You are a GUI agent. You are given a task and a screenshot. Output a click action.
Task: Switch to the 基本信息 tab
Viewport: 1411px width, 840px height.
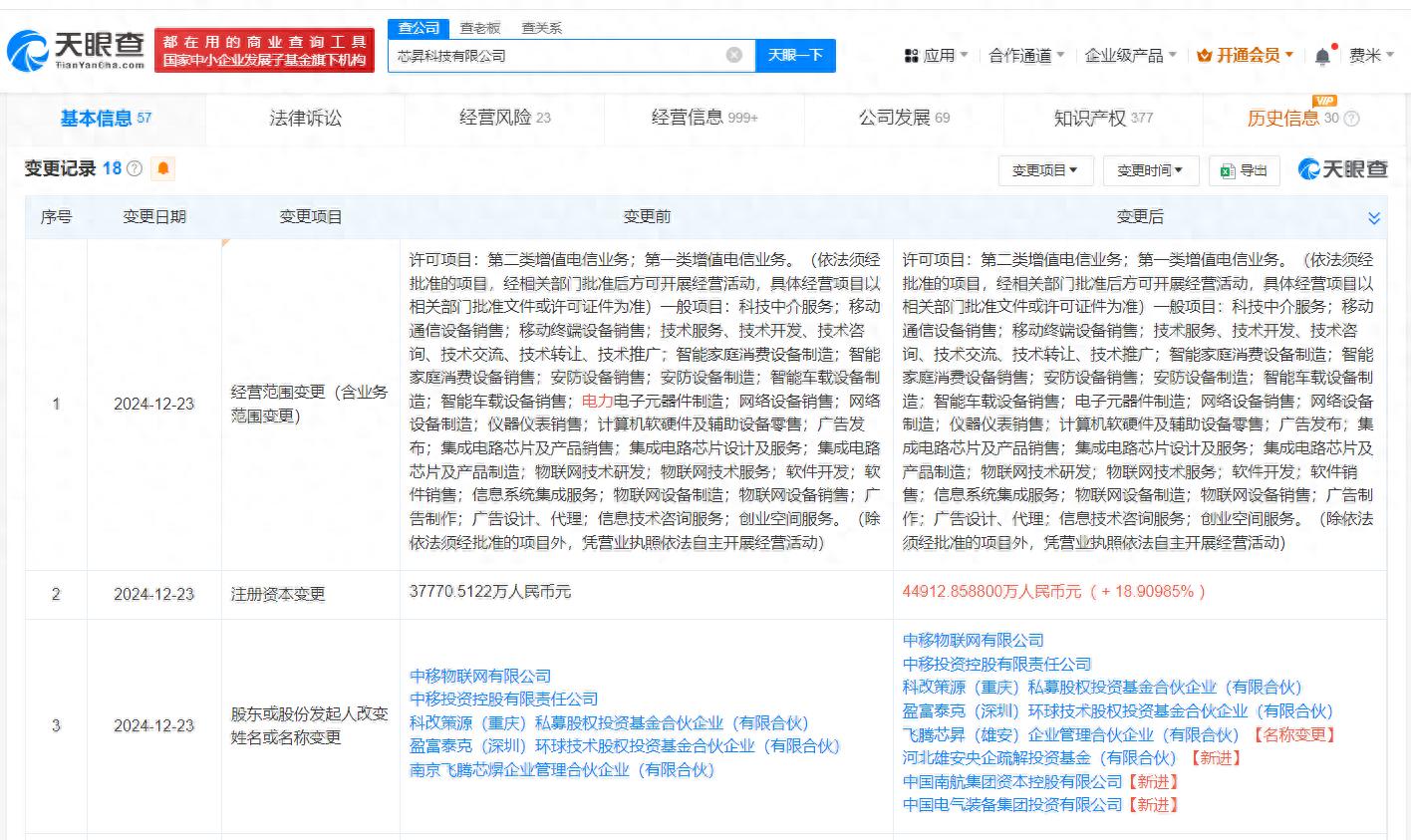pyautogui.click(x=106, y=118)
